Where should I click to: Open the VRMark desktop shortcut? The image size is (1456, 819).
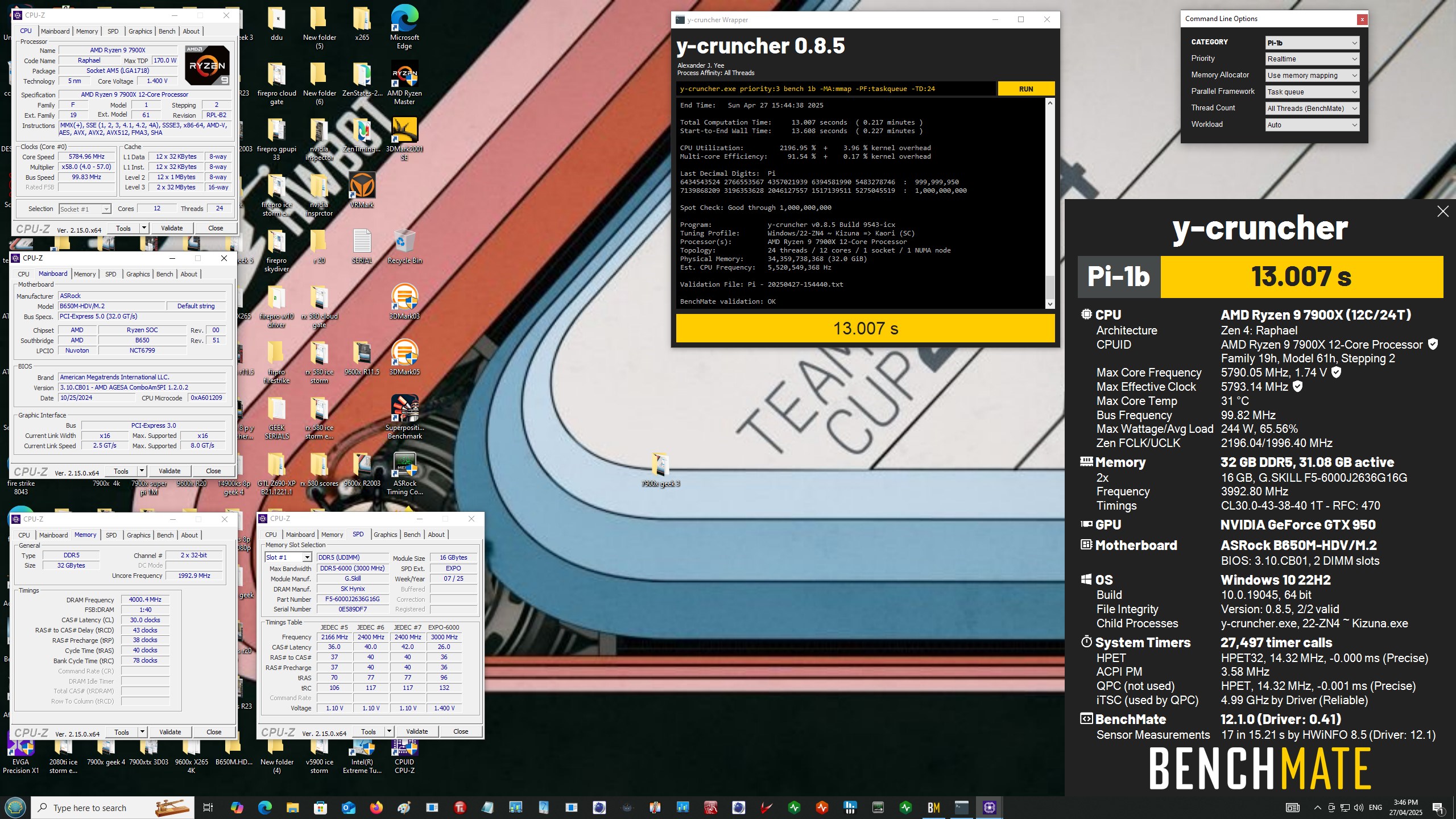(362, 190)
